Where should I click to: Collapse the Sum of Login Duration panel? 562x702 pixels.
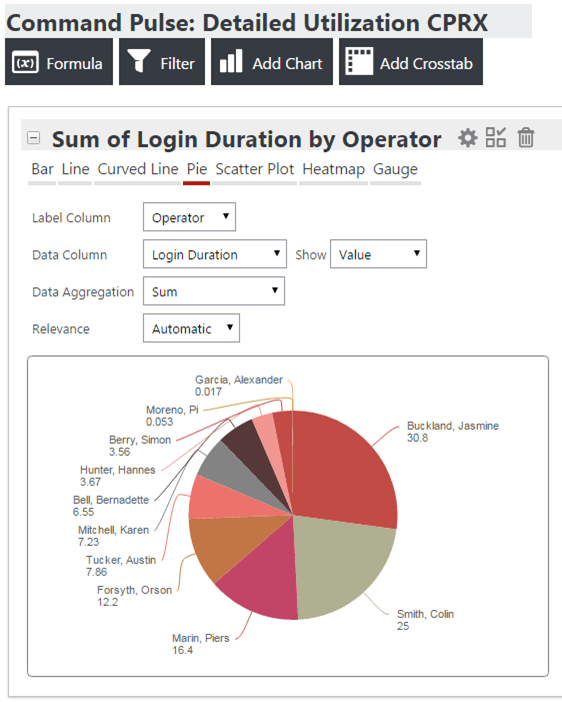coord(34,137)
